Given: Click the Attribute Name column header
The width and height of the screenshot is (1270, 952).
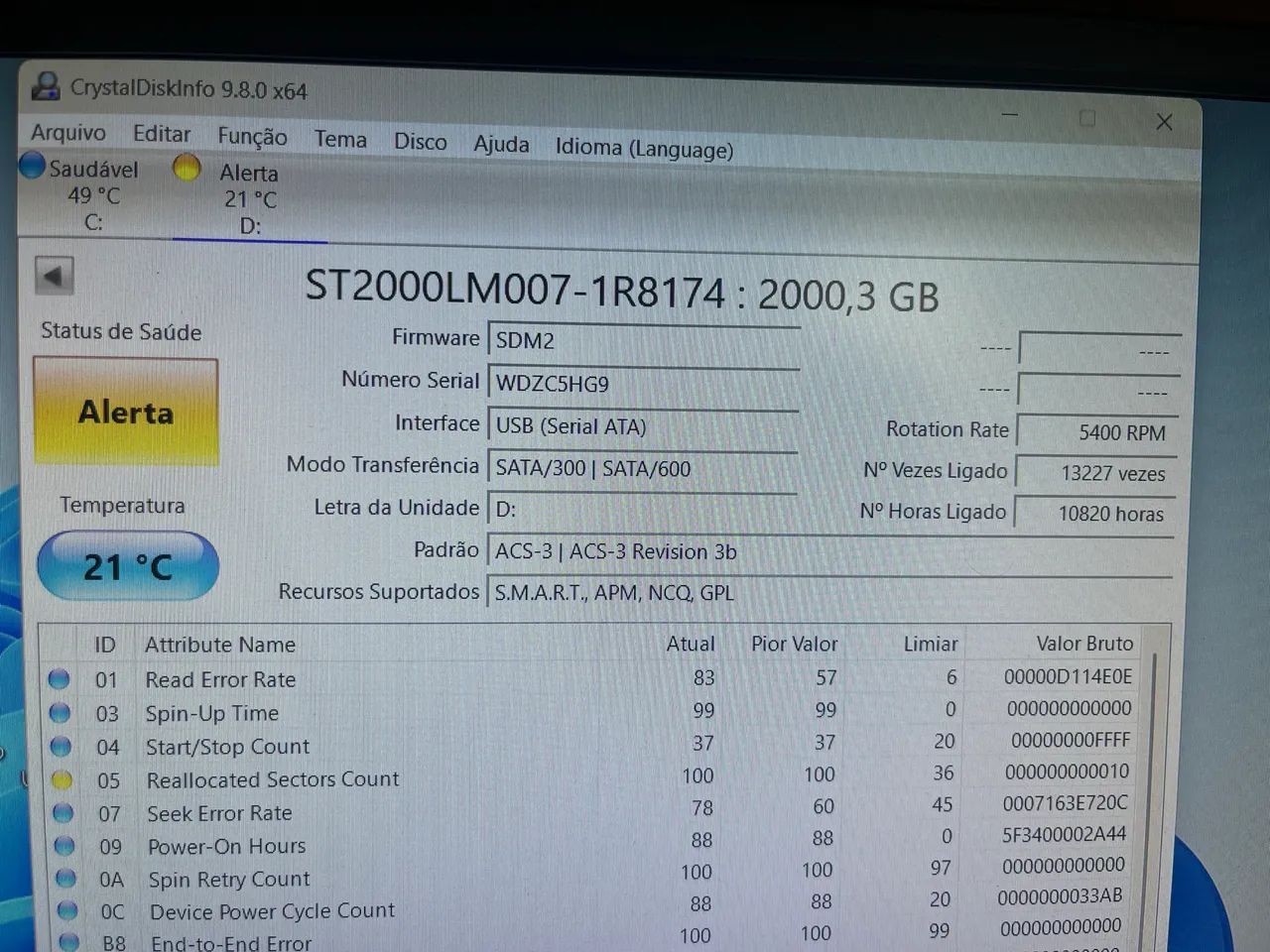Looking at the screenshot, I should 220,645.
